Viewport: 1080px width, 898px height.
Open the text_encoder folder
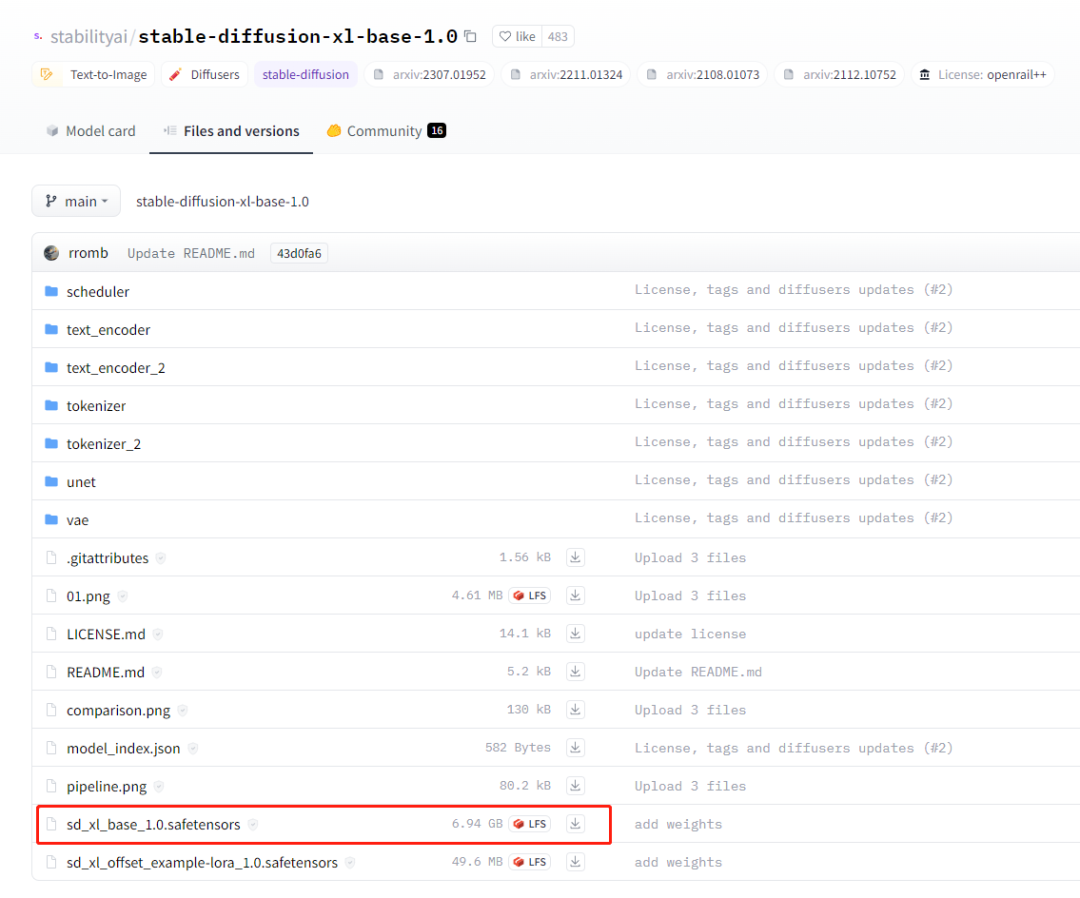tap(108, 330)
